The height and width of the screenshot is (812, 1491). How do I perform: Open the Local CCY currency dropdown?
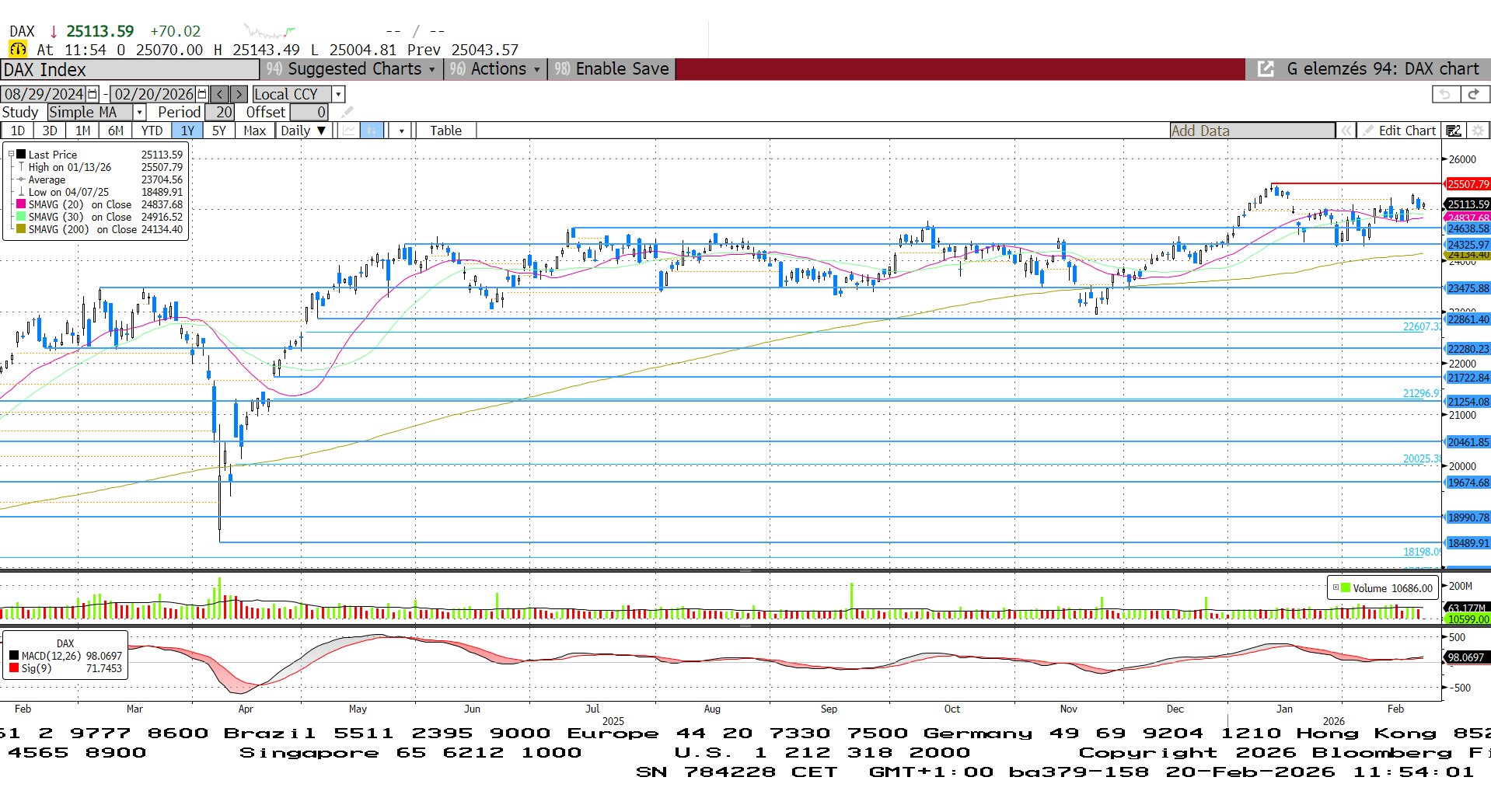[338, 94]
